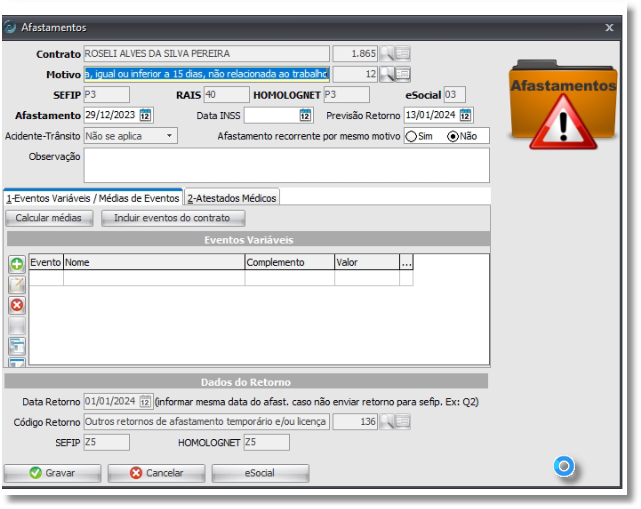Switch to 2-Atestados Médicos tab
Viewport: 641px width, 509px height.
coord(232,198)
